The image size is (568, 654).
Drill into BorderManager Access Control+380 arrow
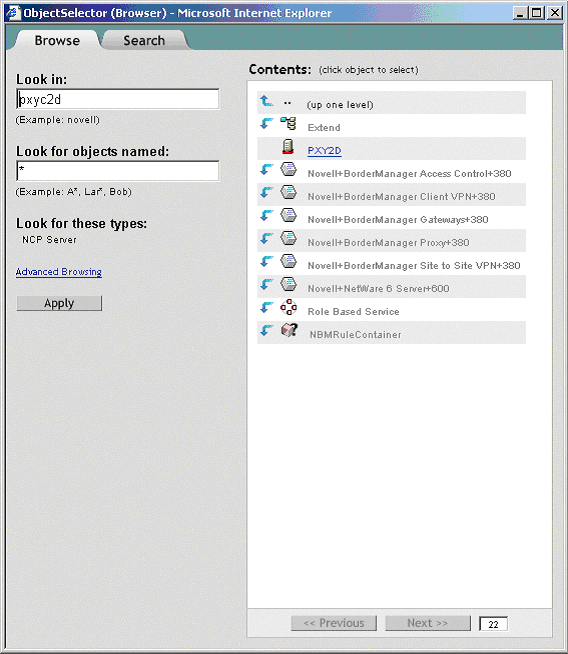266,170
